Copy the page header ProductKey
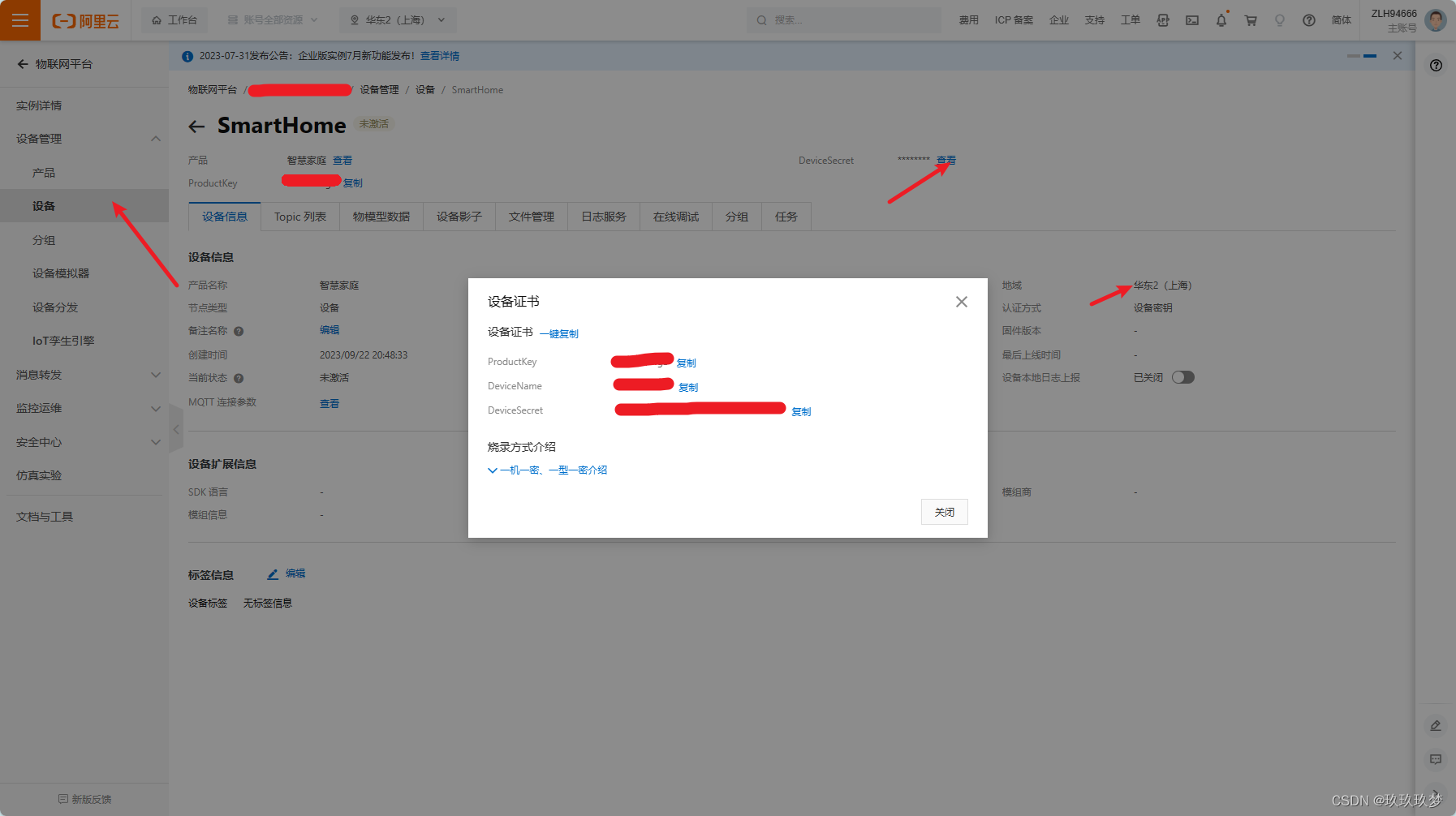This screenshot has height=816, width=1456. coord(353,183)
